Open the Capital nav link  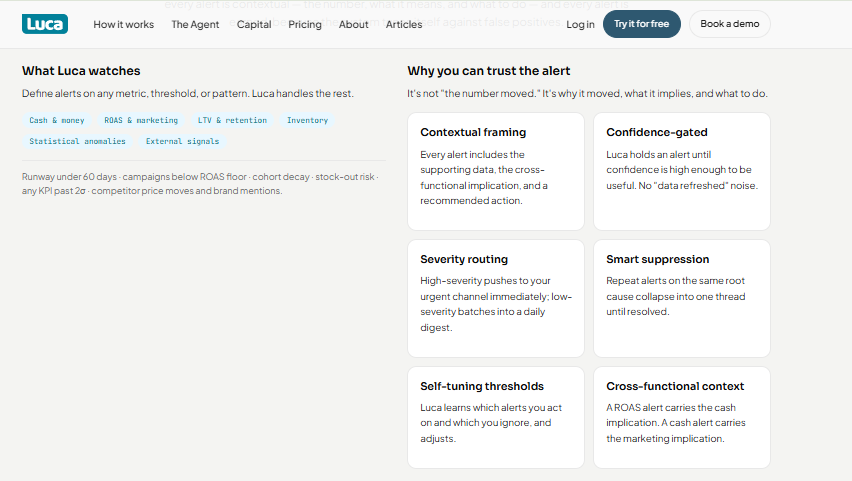254,24
